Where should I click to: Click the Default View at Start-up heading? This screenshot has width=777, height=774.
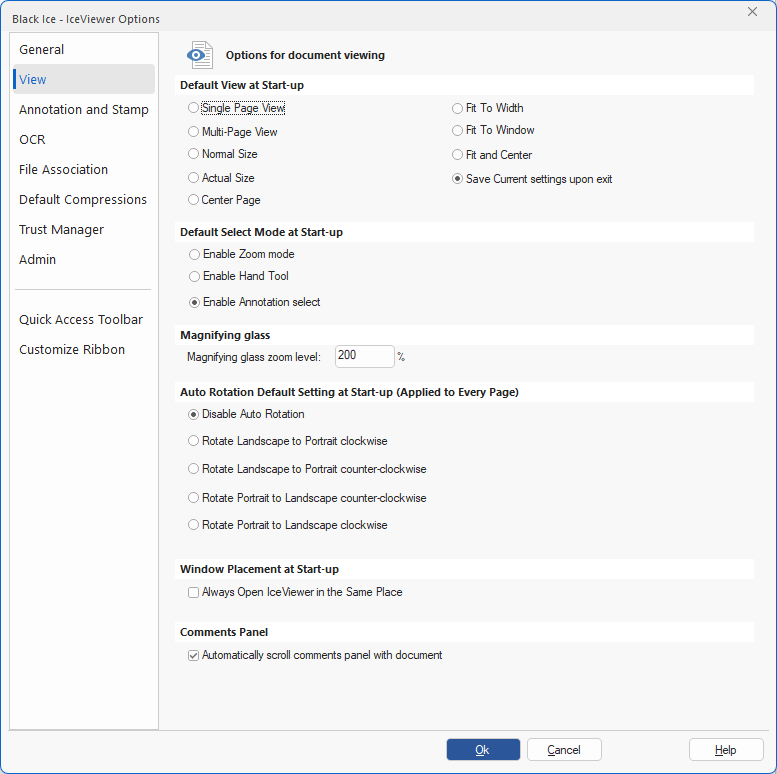click(242, 85)
